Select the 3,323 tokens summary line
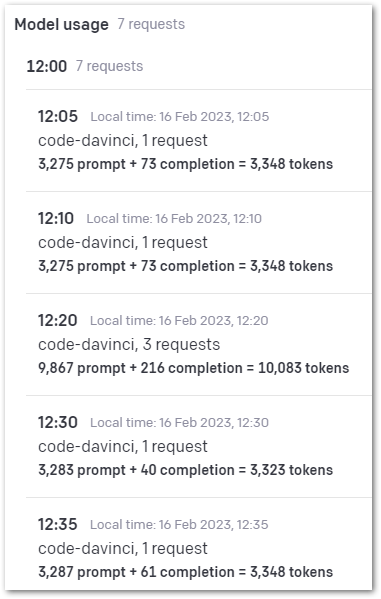381x599 pixels. [x=185, y=470]
